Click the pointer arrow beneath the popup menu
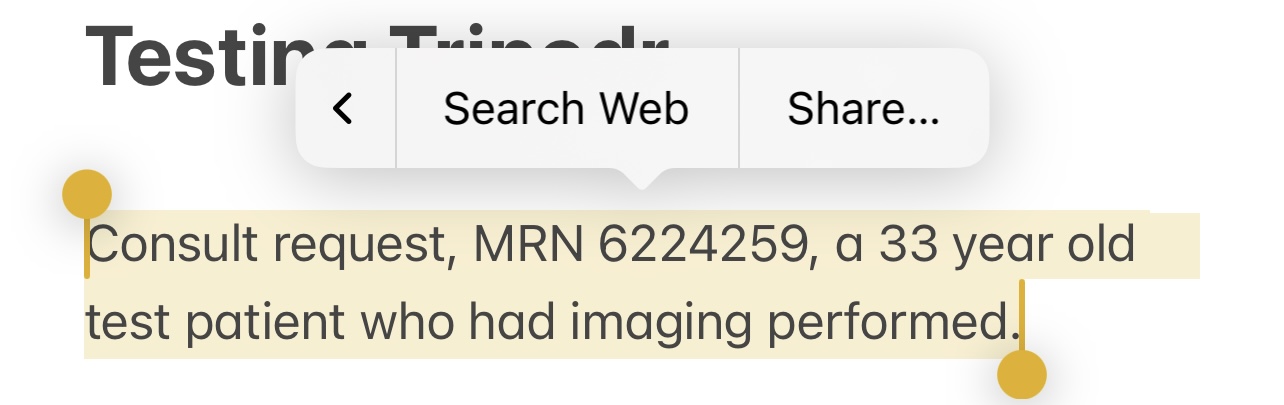Screen dimensions: 1284x405 (x=642, y=180)
